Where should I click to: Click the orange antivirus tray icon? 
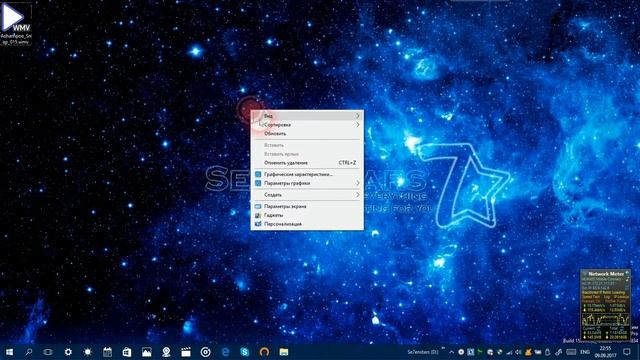(x=528, y=352)
